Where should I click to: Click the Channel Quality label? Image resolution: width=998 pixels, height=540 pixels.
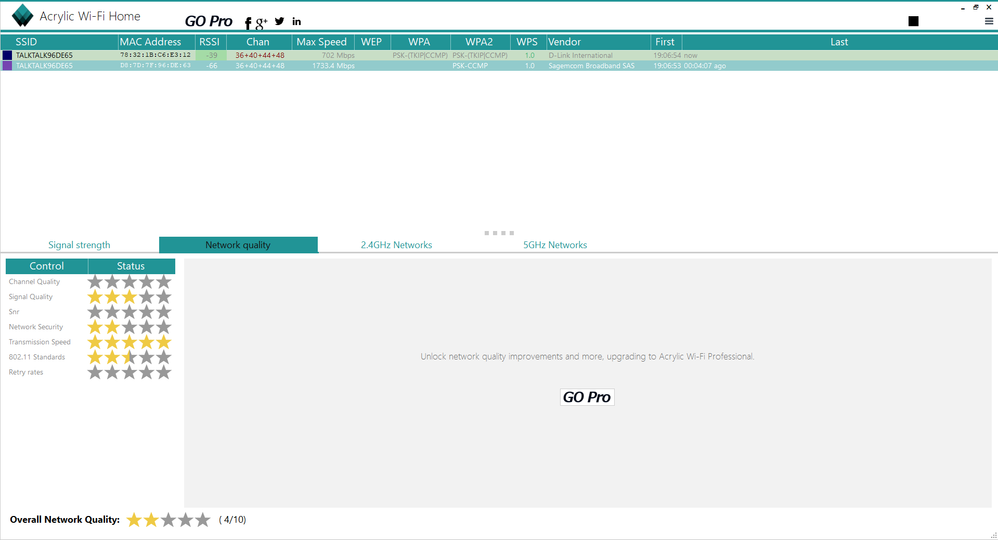pos(34,281)
